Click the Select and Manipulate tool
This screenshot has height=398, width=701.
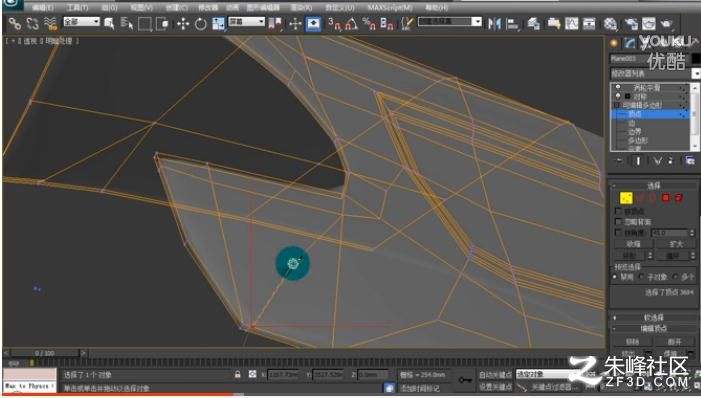point(296,24)
